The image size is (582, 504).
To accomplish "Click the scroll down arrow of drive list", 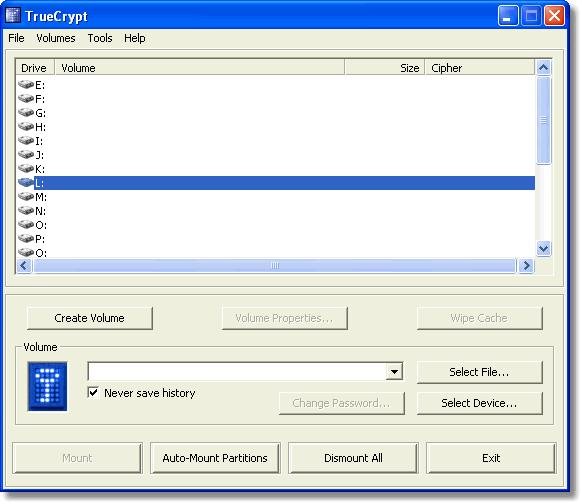I will 544,248.
